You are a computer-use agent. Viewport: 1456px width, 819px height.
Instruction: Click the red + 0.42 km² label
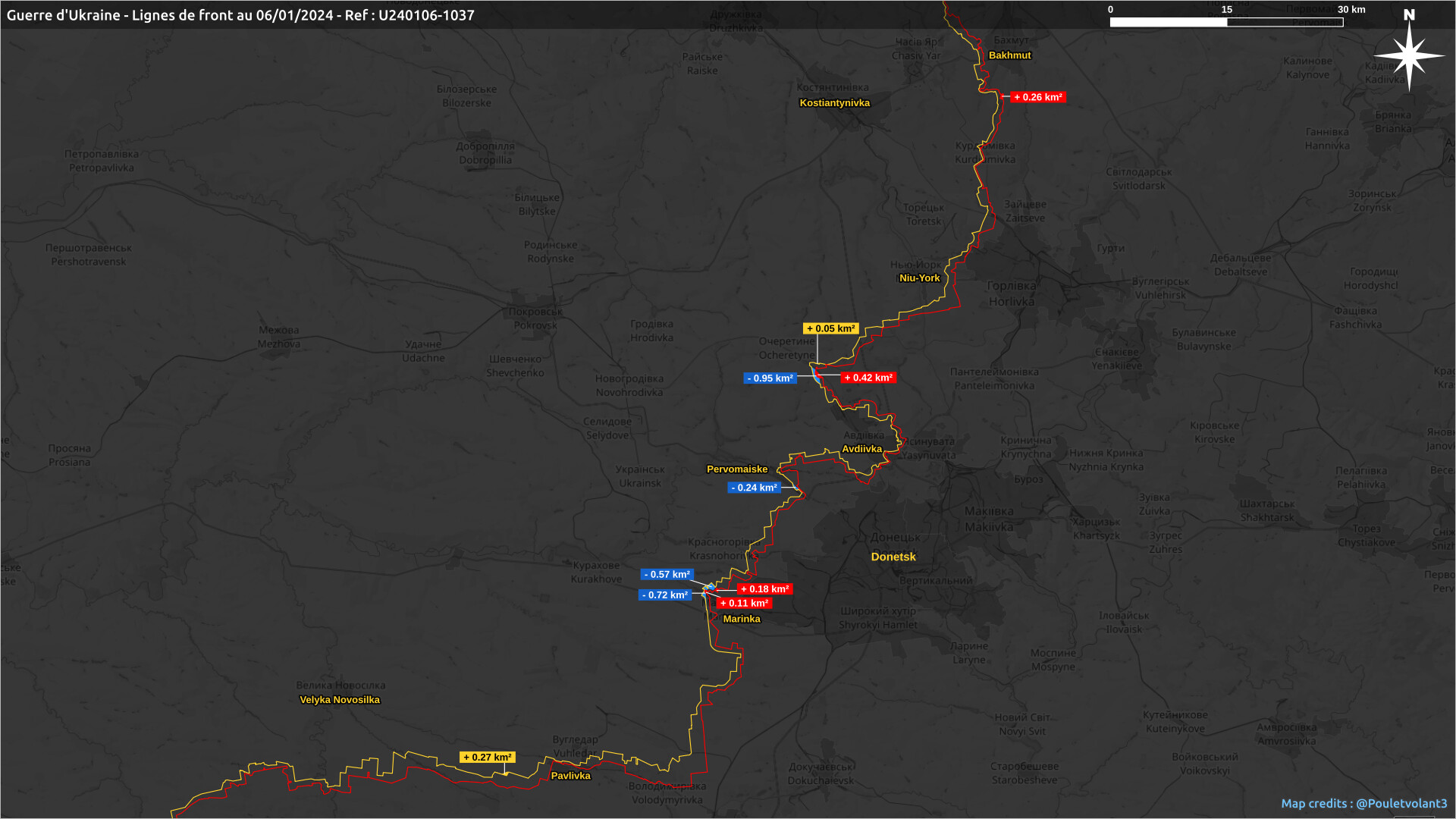coord(868,378)
